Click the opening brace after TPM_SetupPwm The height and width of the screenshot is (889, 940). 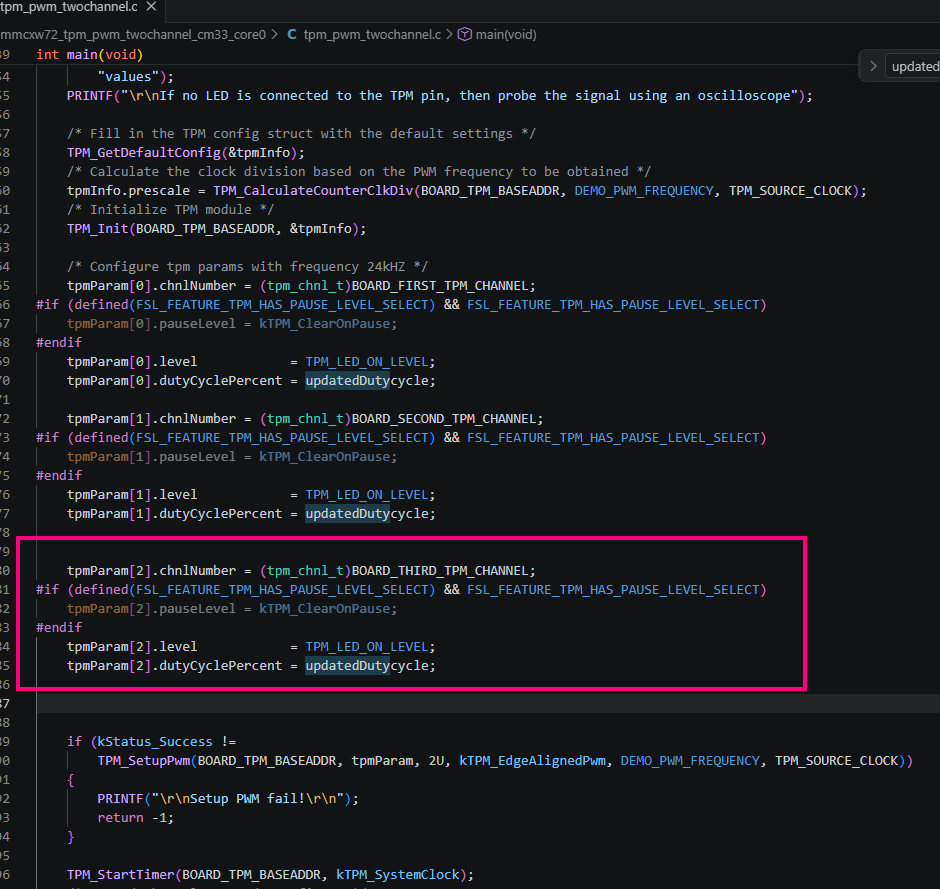pyautogui.click(x=71, y=780)
